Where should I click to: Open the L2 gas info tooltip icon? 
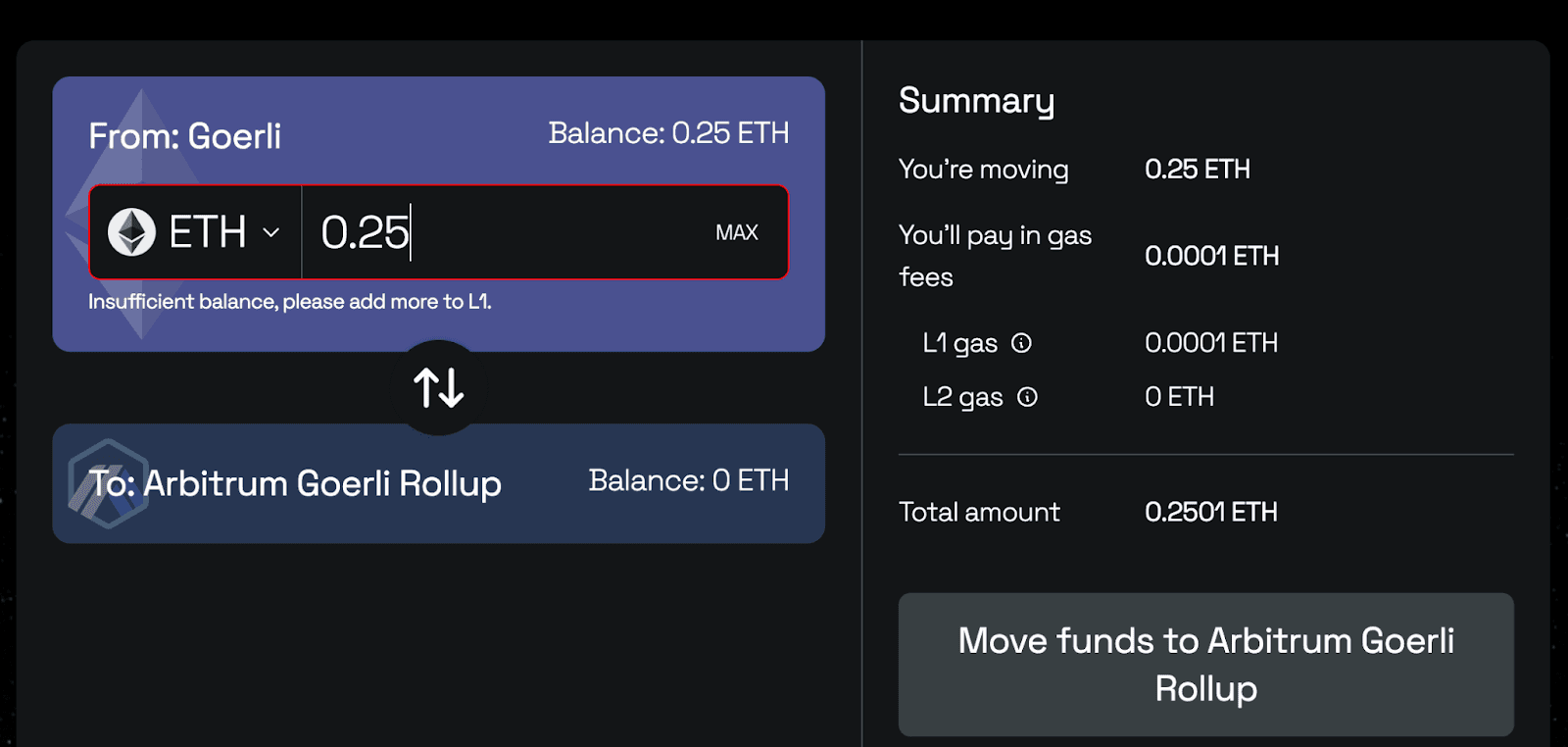[1026, 397]
